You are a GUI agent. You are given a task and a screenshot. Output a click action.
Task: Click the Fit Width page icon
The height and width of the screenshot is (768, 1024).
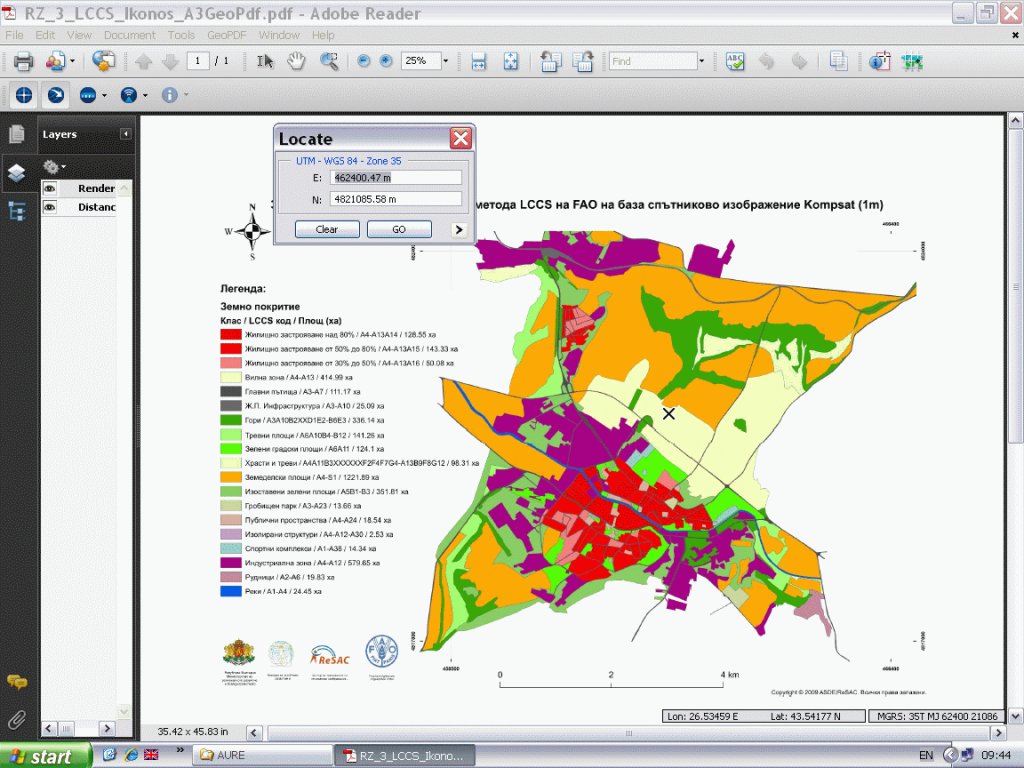479,61
